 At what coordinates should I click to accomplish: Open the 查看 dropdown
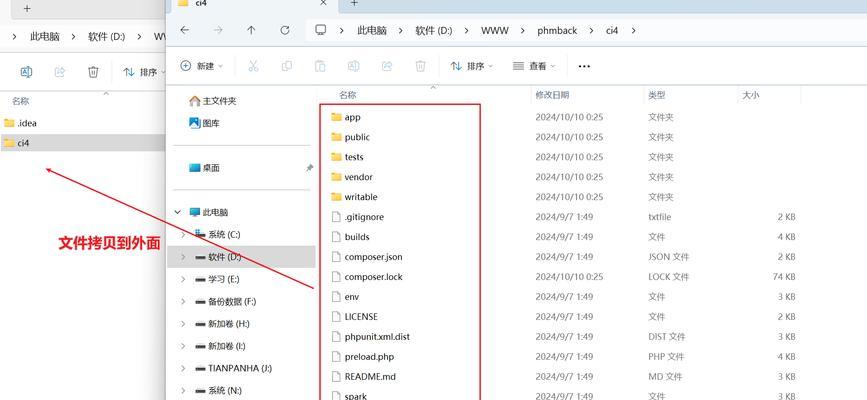point(534,66)
